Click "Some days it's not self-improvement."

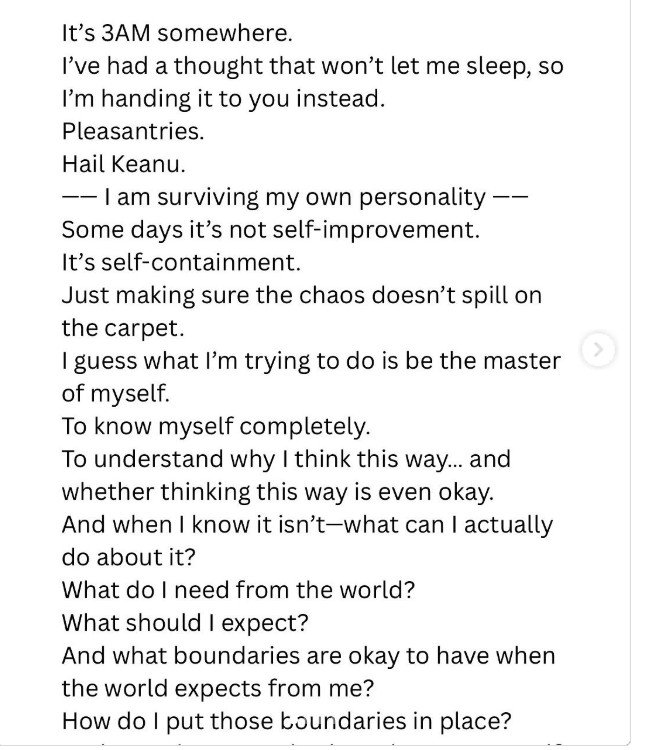271,230
